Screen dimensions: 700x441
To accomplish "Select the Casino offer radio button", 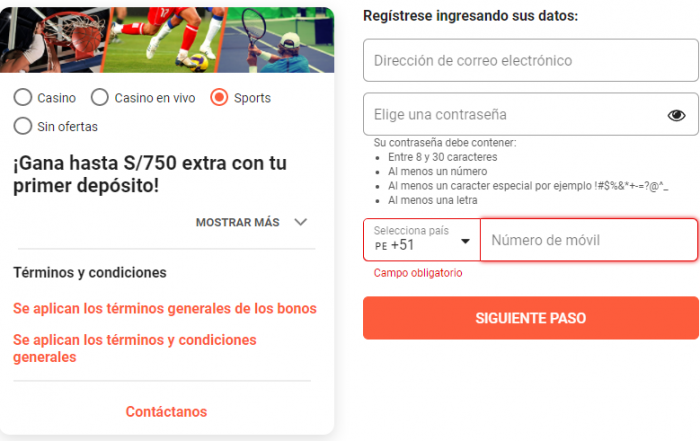I will 23,97.
